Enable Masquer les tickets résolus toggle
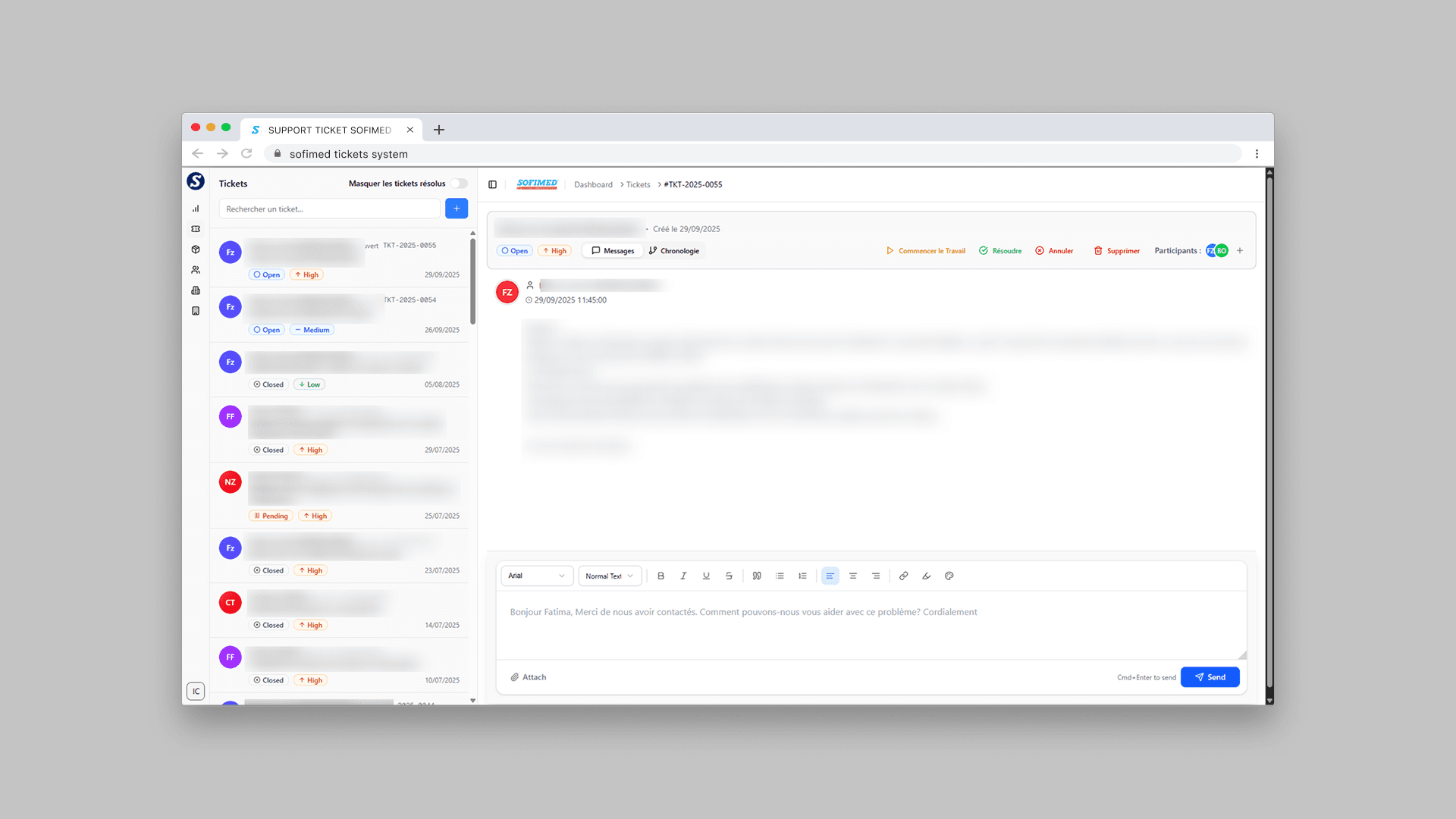 point(459,183)
